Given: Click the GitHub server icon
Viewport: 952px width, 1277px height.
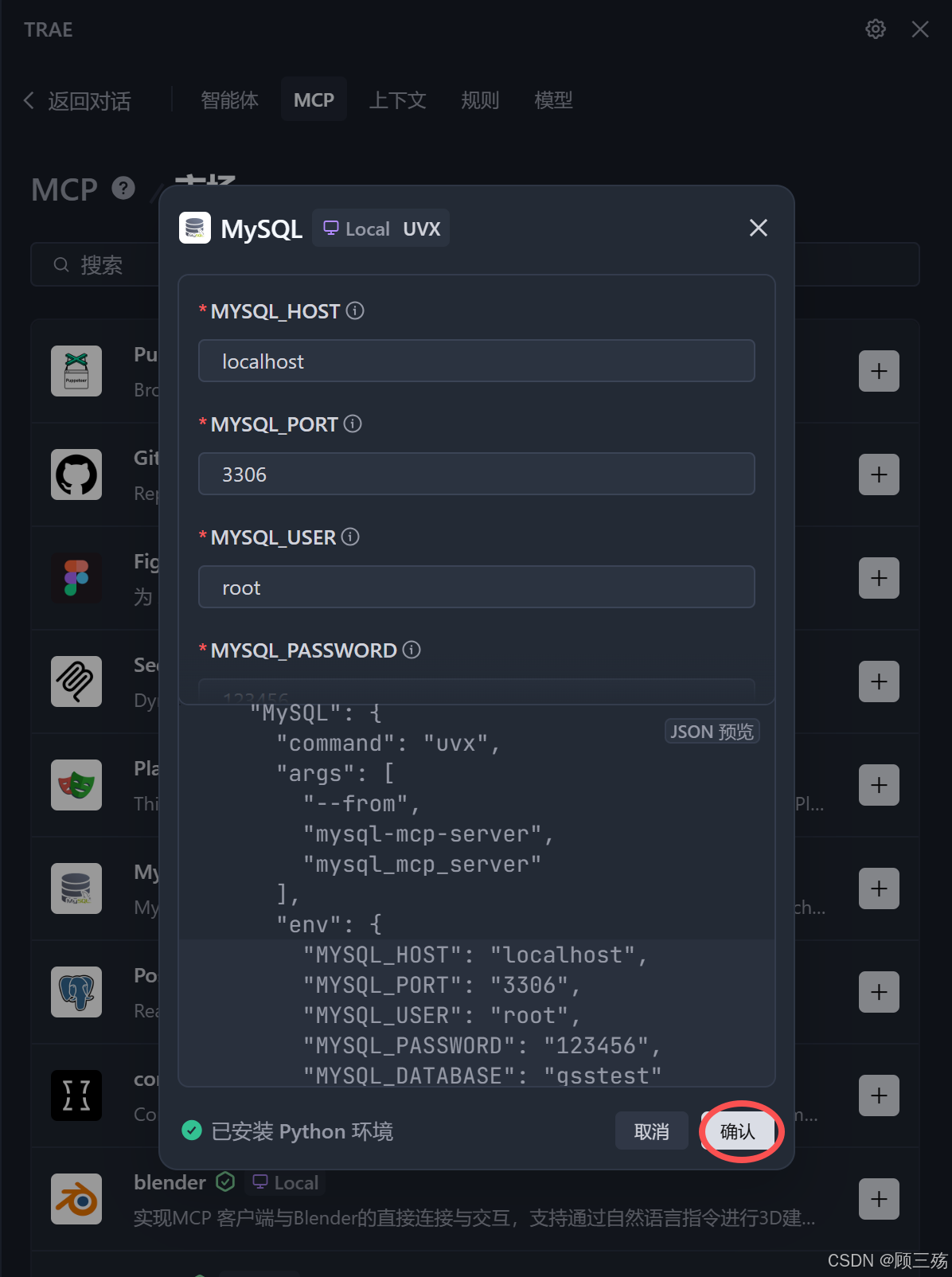Looking at the screenshot, I should (76, 474).
